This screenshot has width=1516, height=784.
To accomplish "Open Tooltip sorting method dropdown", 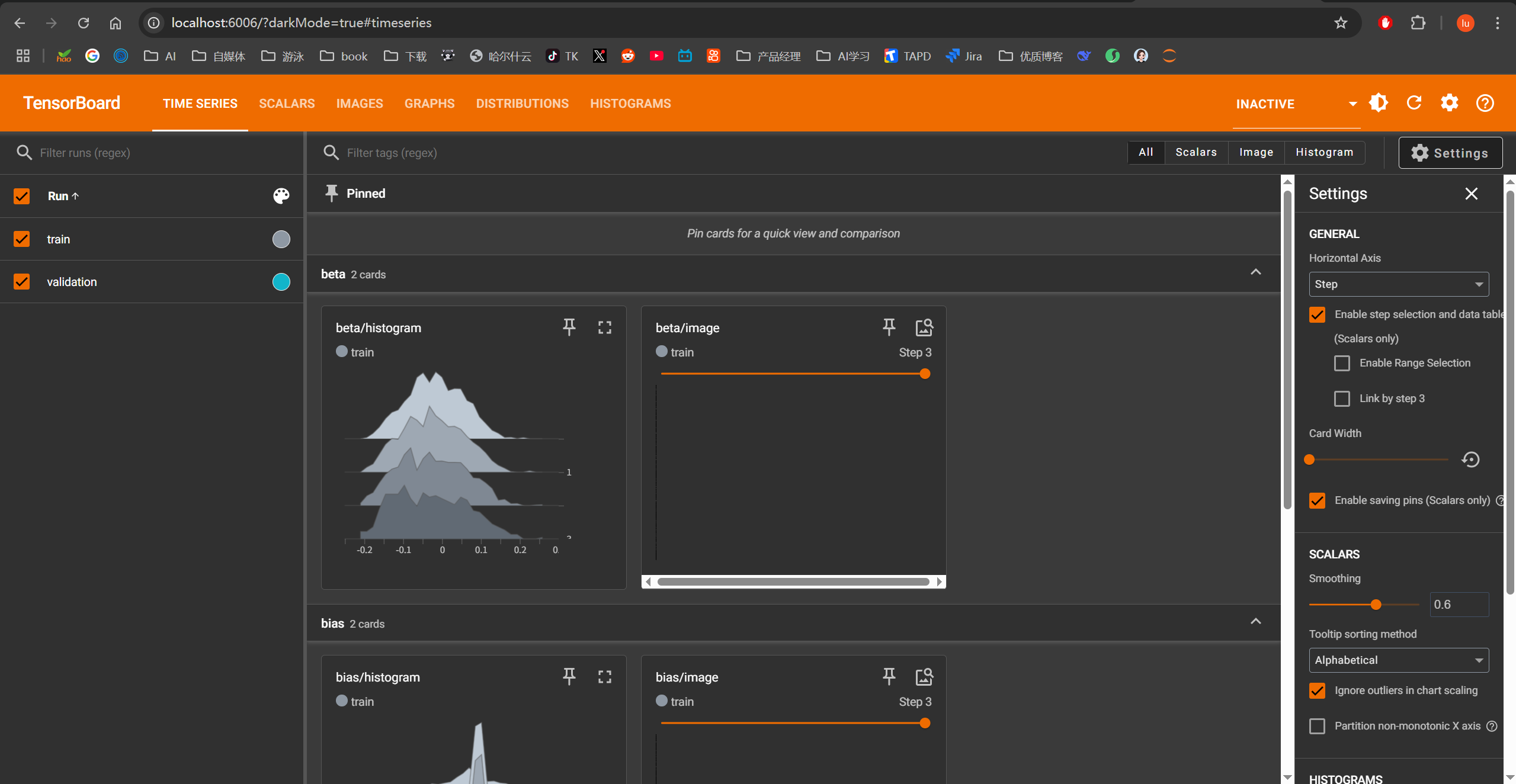I will click(1398, 660).
